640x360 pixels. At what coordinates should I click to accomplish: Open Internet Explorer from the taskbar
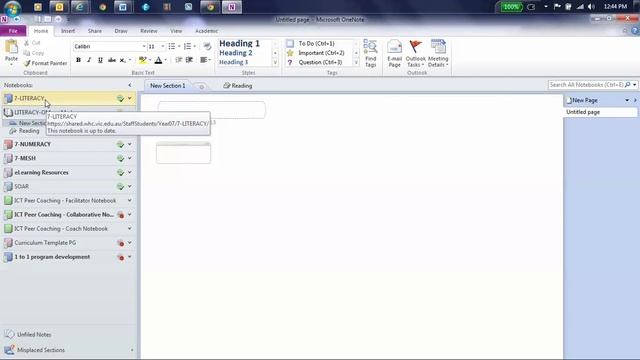pos(80,7)
